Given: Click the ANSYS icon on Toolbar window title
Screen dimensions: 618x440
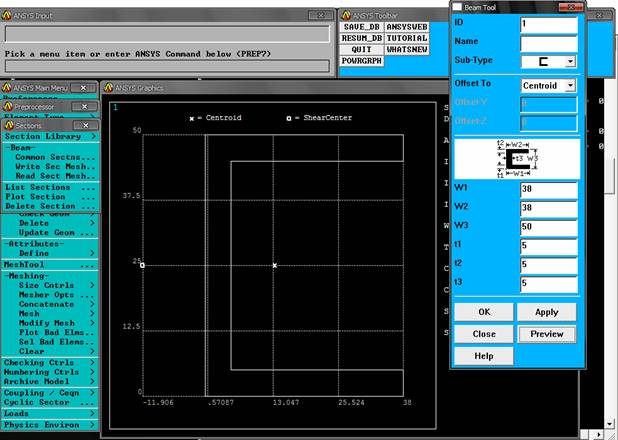Looking at the screenshot, I should click(346, 15).
